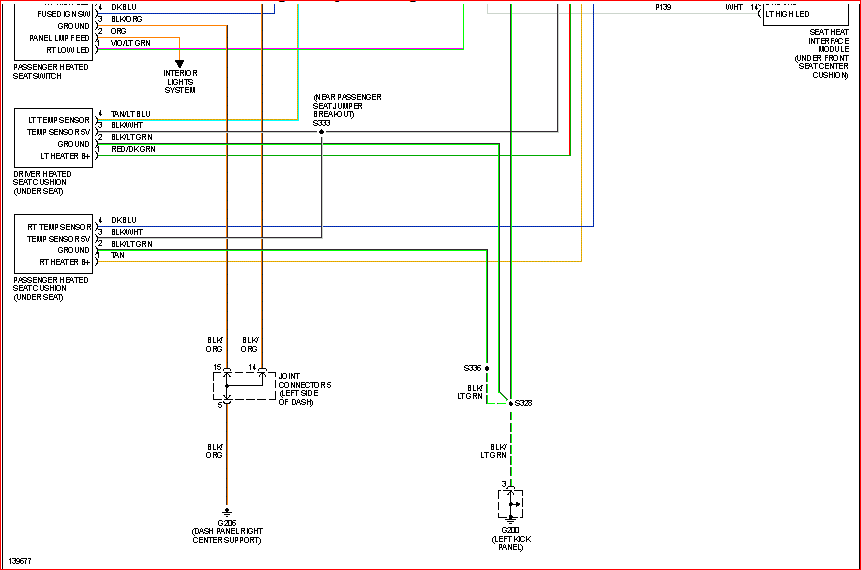Click the LT TEMP SENSOR terminal label
This screenshot has height=570, width=861.
click(59, 120)
